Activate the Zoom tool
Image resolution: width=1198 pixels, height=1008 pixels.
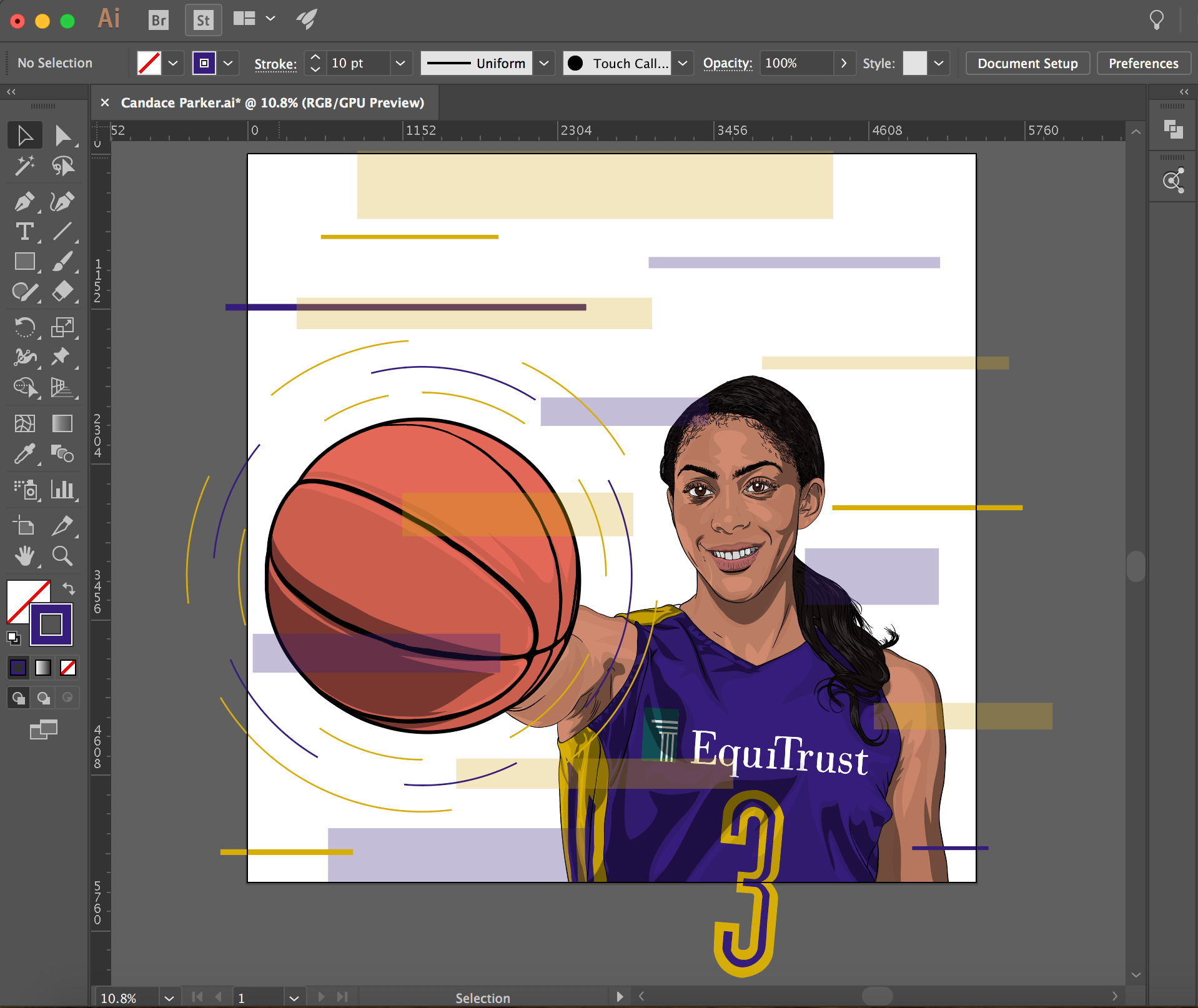[x=62, y=556]
